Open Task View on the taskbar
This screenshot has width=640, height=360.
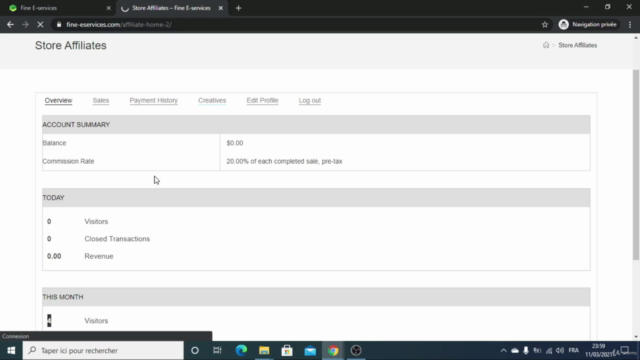point(217,351)
